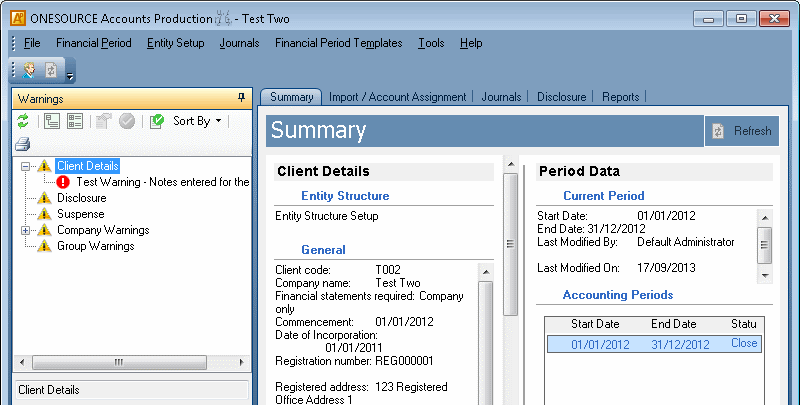
Task: Open the Import / Account Assignment tab
Action: 396,97
